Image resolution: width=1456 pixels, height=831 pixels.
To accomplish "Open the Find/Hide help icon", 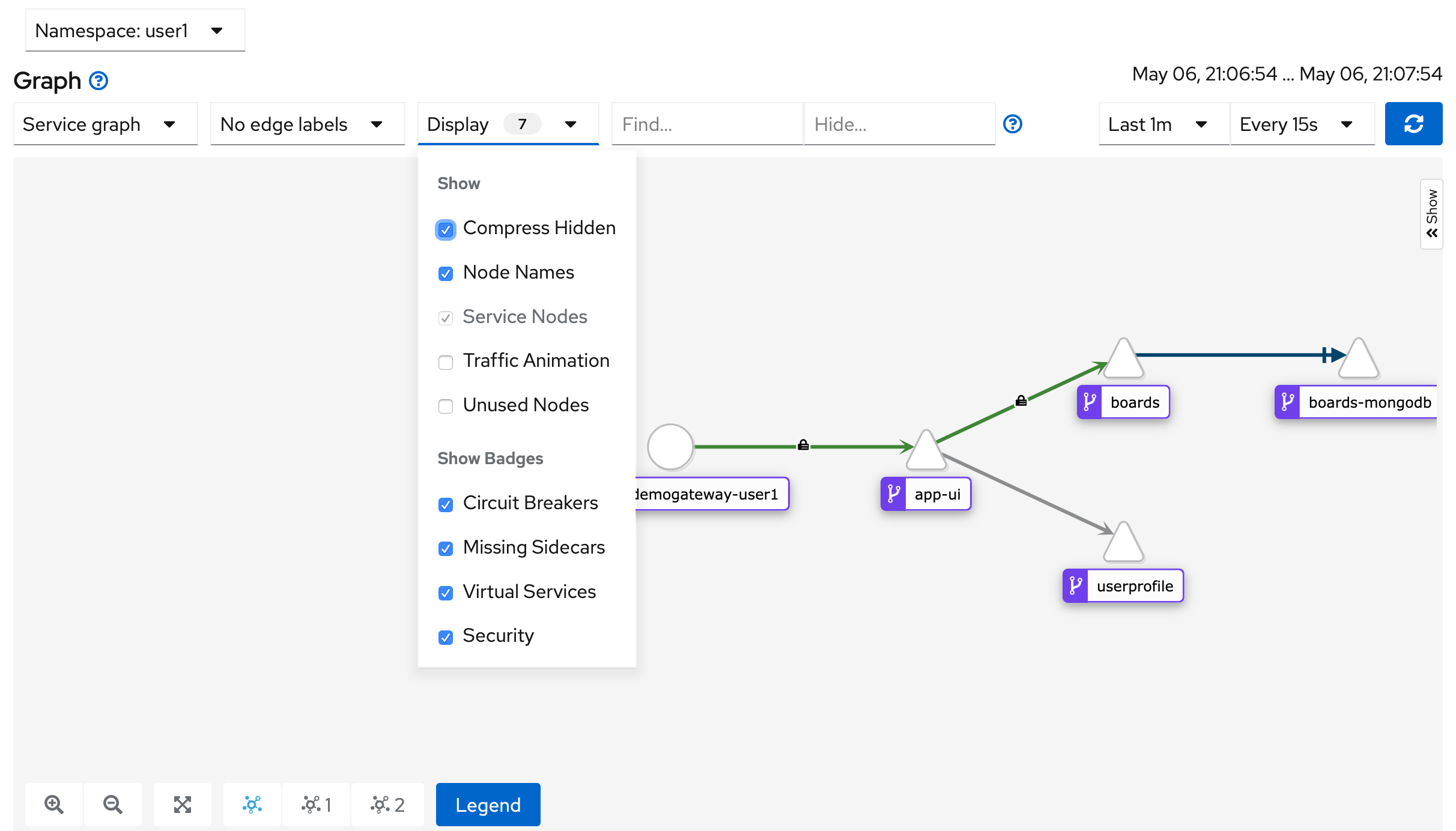I will pos(1013,124).
